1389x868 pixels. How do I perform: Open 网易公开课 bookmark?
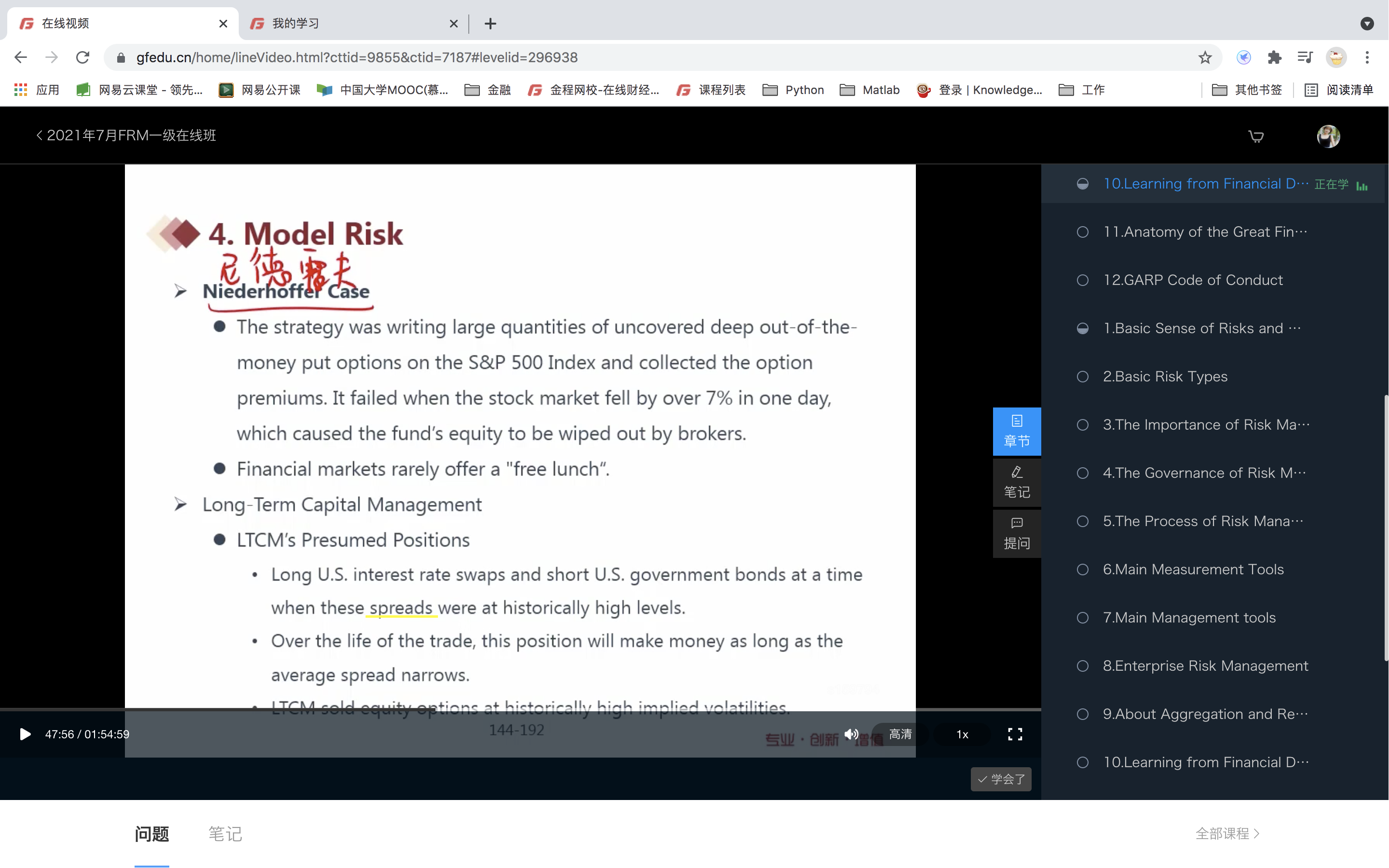(259, 90)
